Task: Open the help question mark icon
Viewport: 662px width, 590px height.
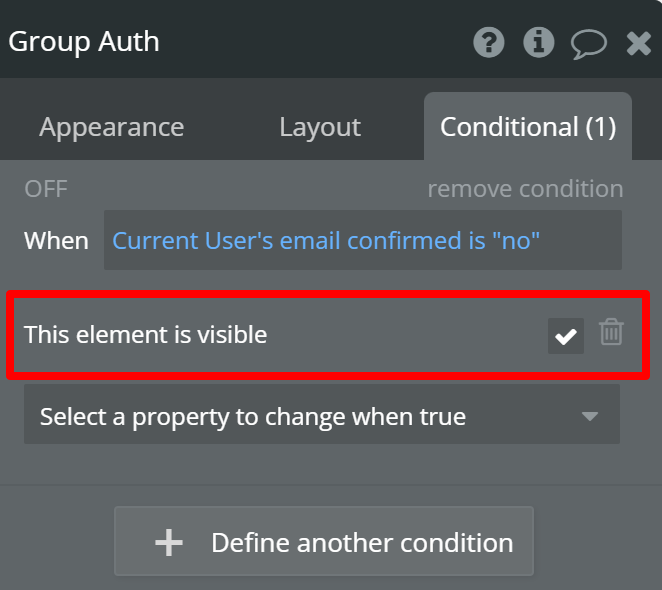Action: pos(488,42)
